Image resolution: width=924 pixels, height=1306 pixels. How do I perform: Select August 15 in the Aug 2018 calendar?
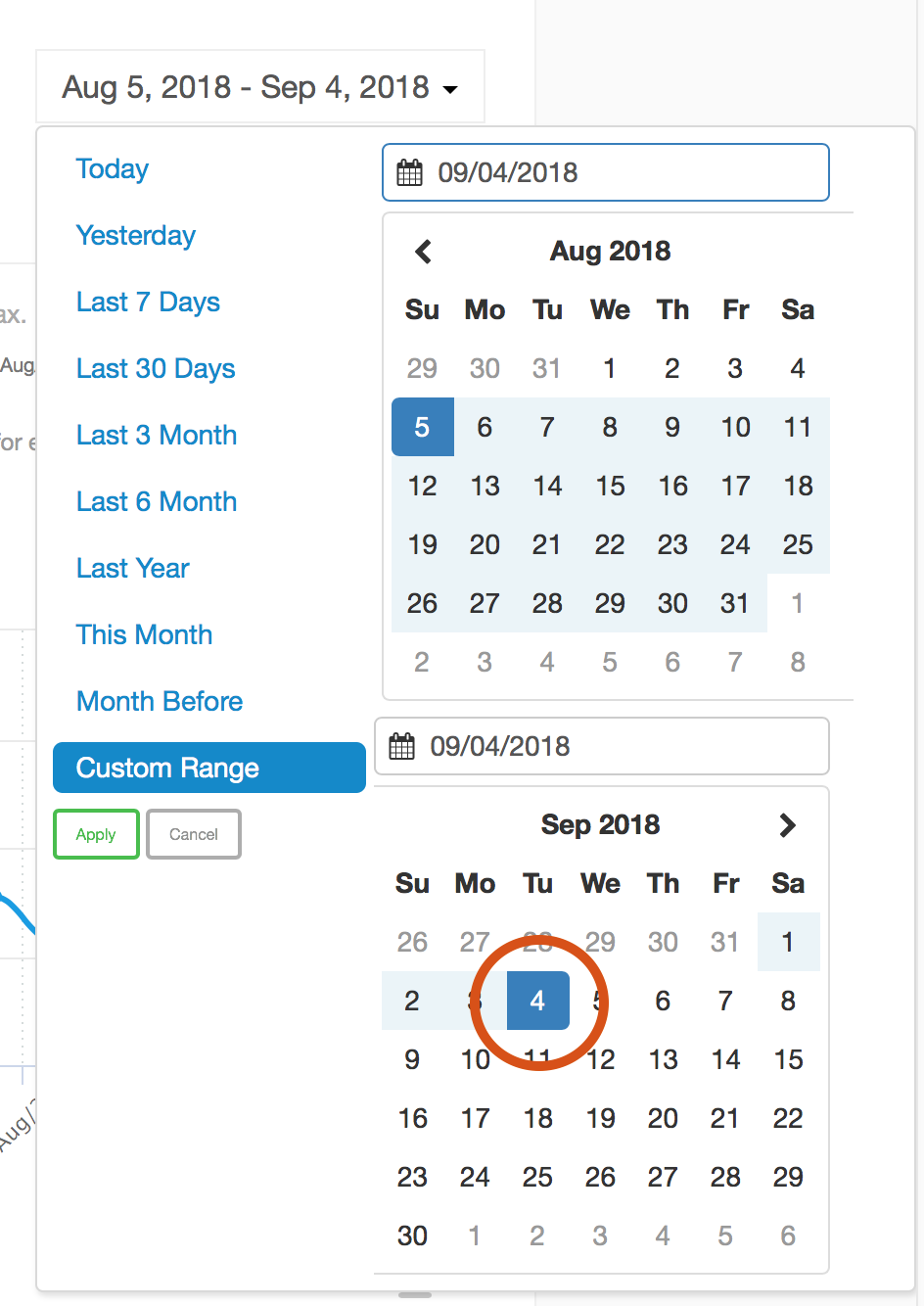[610, 486]
